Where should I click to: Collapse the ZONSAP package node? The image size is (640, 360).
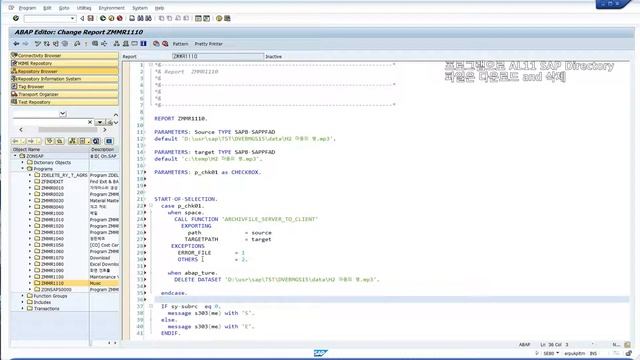point(16,156)
